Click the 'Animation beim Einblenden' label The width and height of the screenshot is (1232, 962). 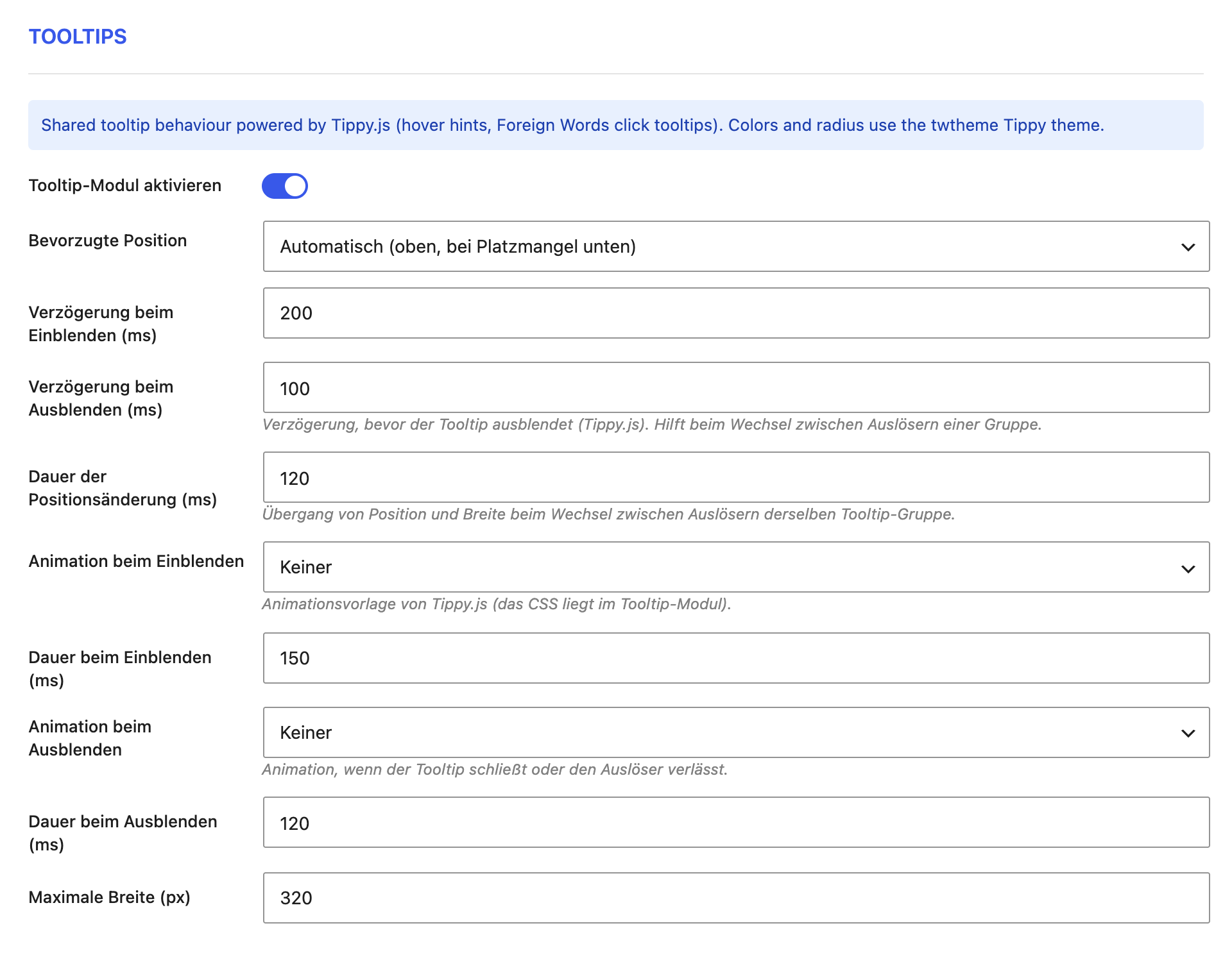pos(136,561)
